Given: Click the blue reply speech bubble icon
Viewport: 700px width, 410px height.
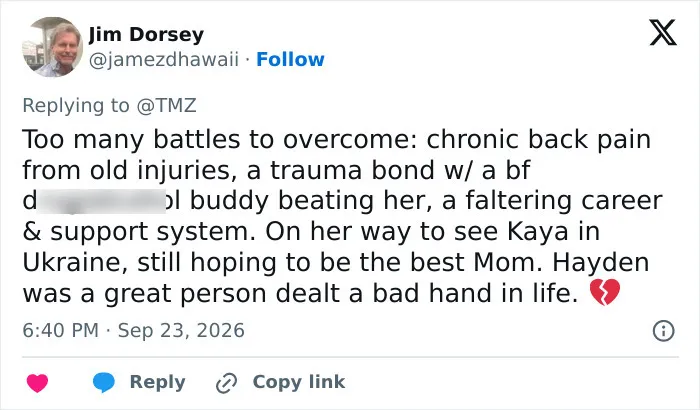Looking at the screenshot, I should point(104,382).
